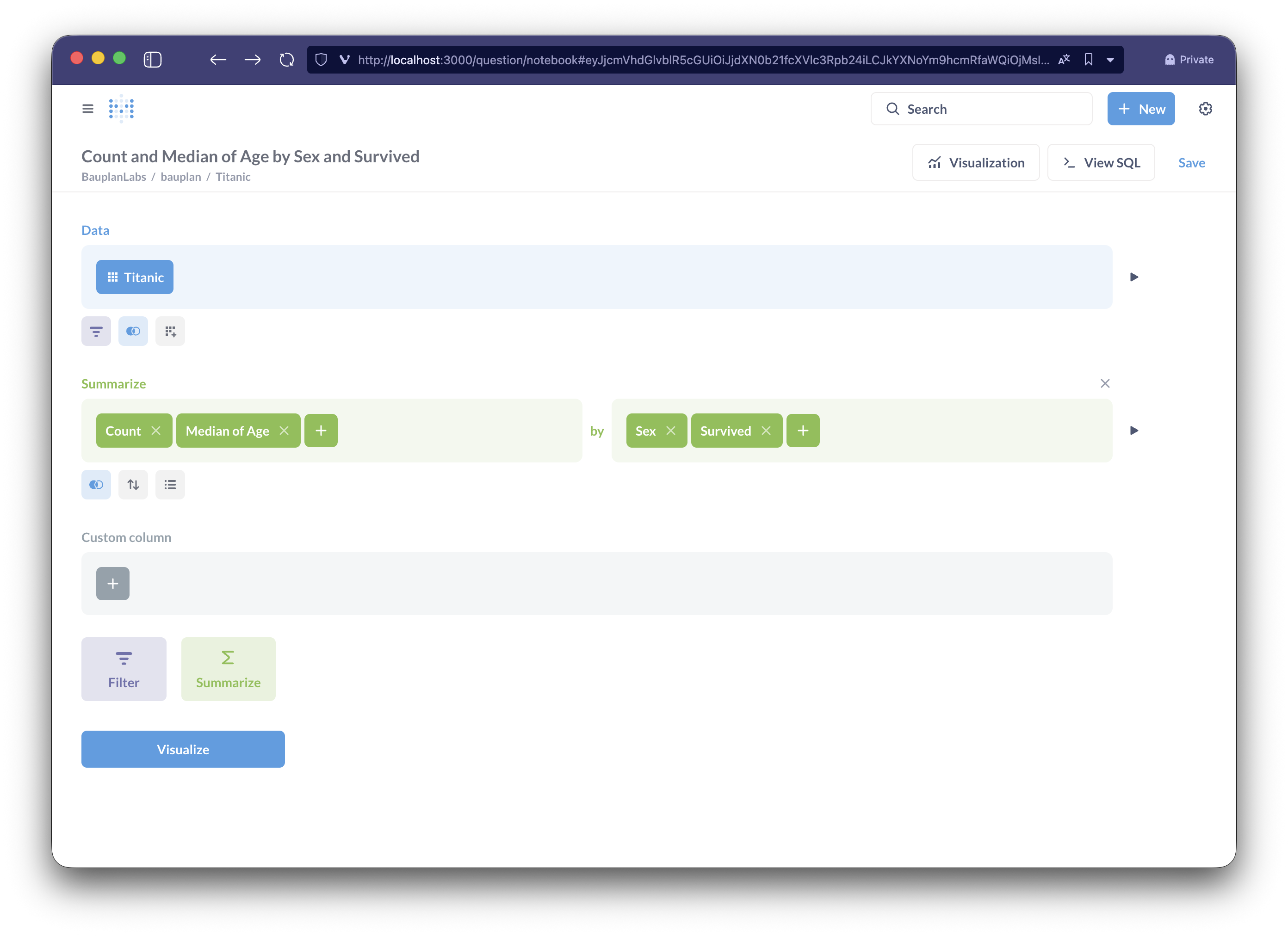Click the filter icon under the Data section

[96, 331]
